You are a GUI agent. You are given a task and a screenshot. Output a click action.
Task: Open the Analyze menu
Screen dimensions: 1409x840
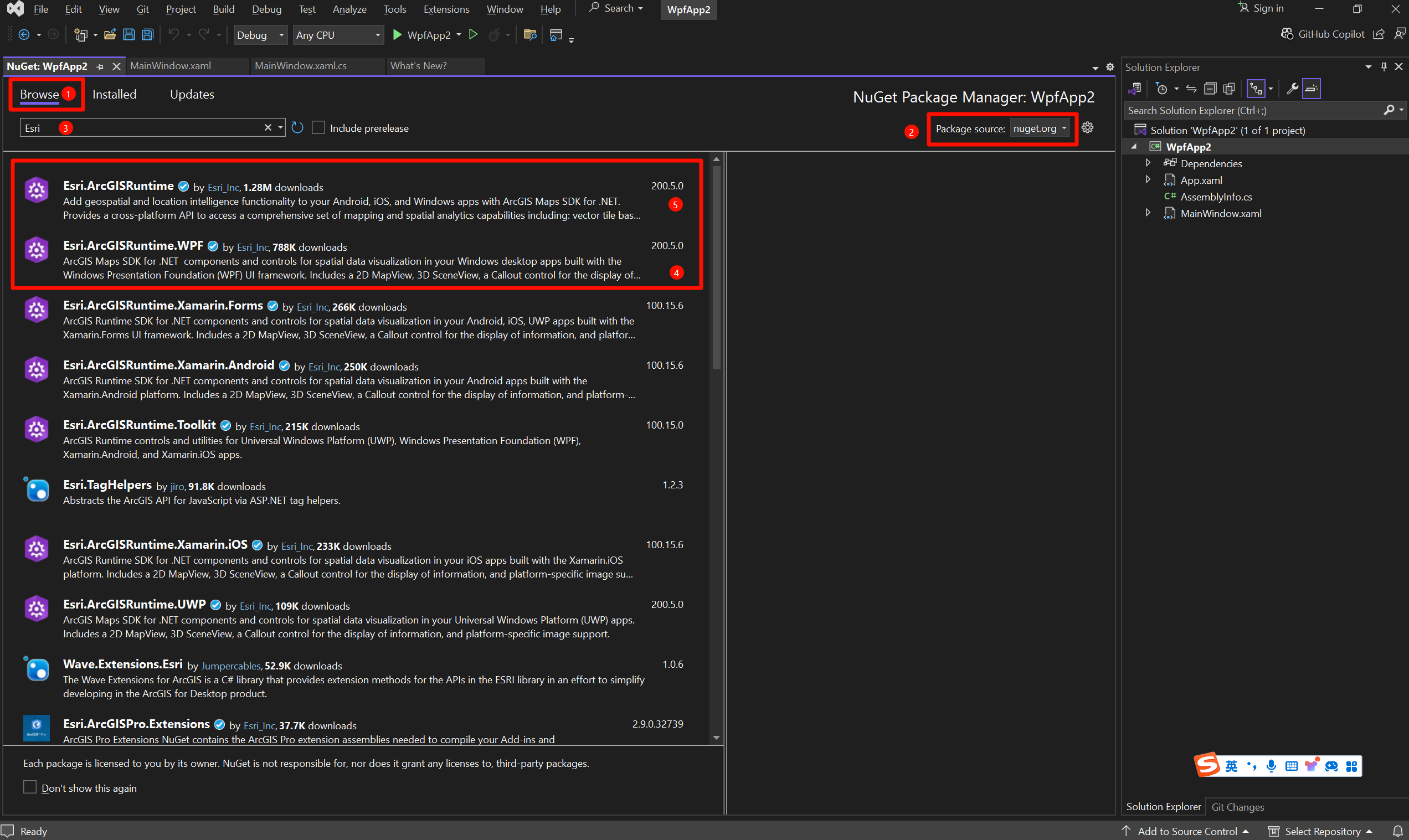[349, 9]
